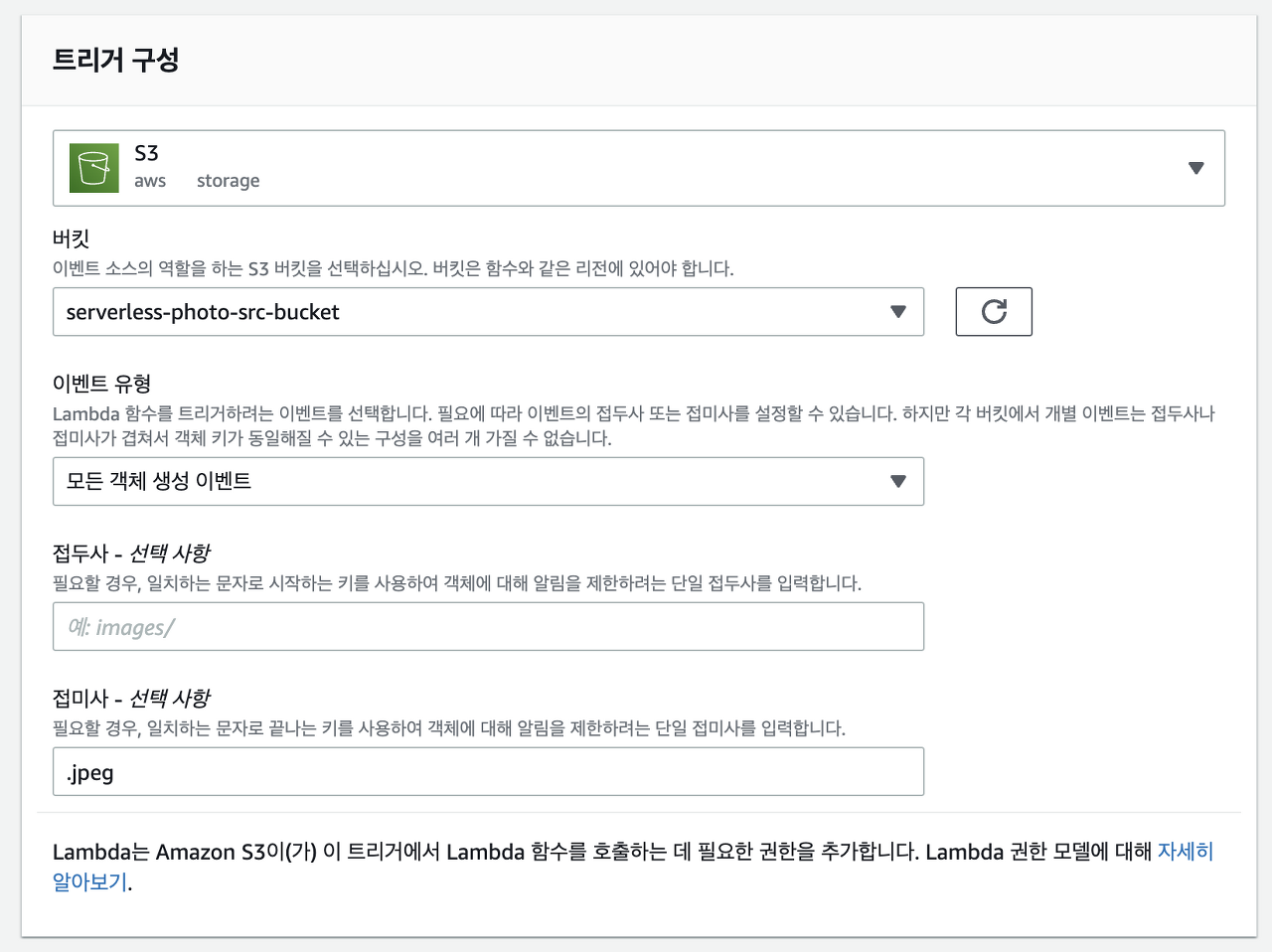
Task: Click the green S3 bucket icon
Action: click(93, 168)
